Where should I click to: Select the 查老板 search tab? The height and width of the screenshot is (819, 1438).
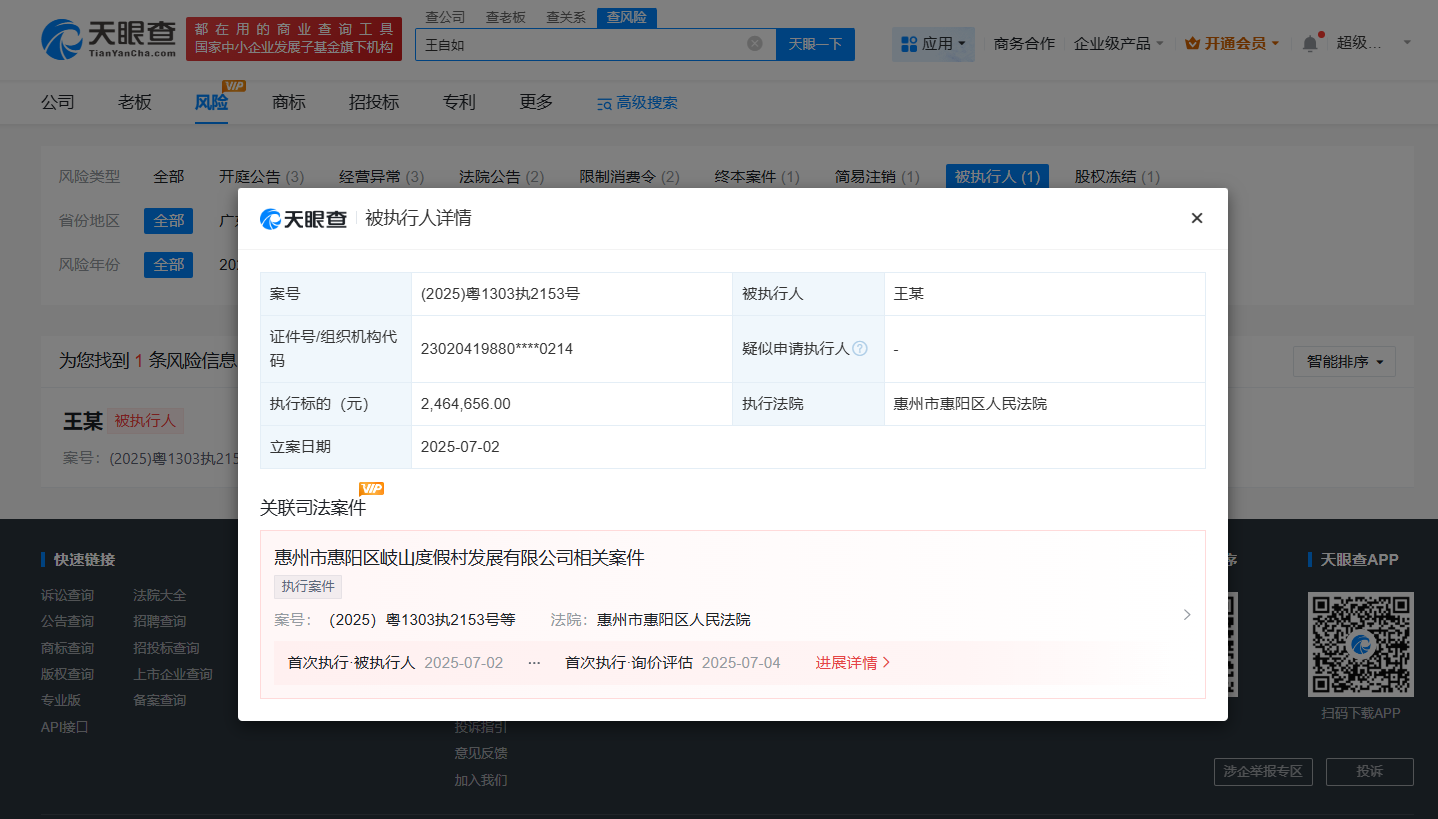506,17
